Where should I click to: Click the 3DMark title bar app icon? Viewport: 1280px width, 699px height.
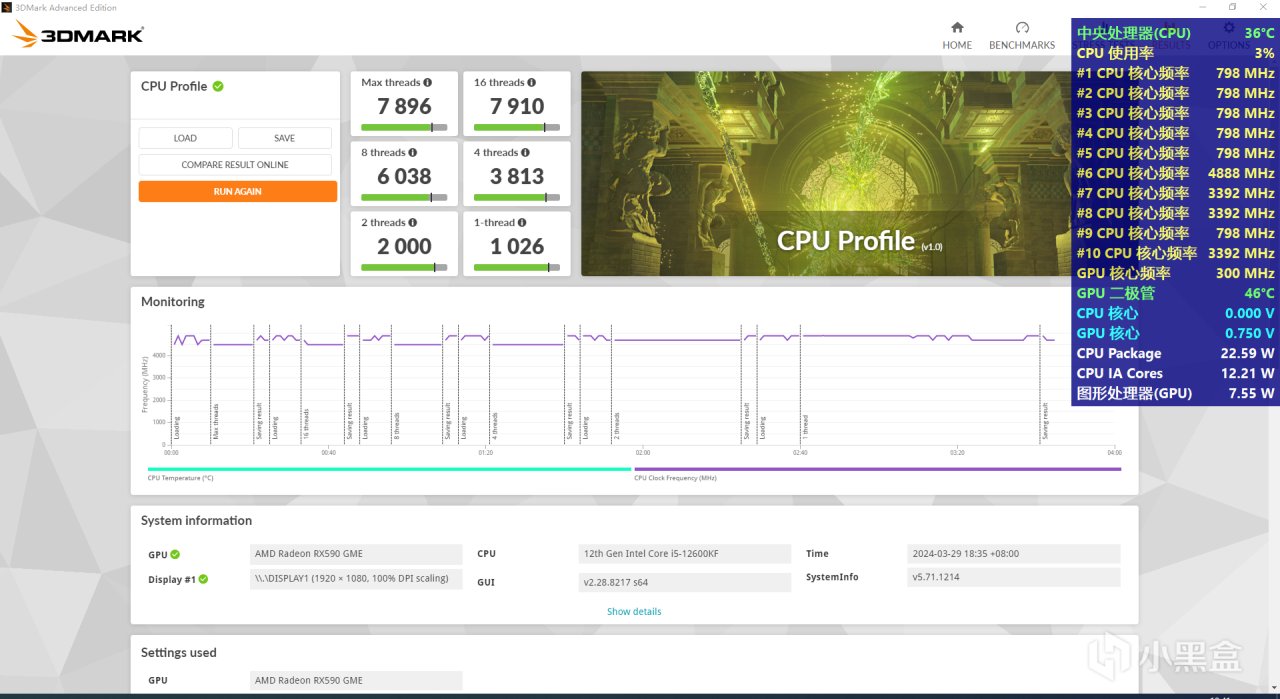pyautogui.click(x=7, y=7)
